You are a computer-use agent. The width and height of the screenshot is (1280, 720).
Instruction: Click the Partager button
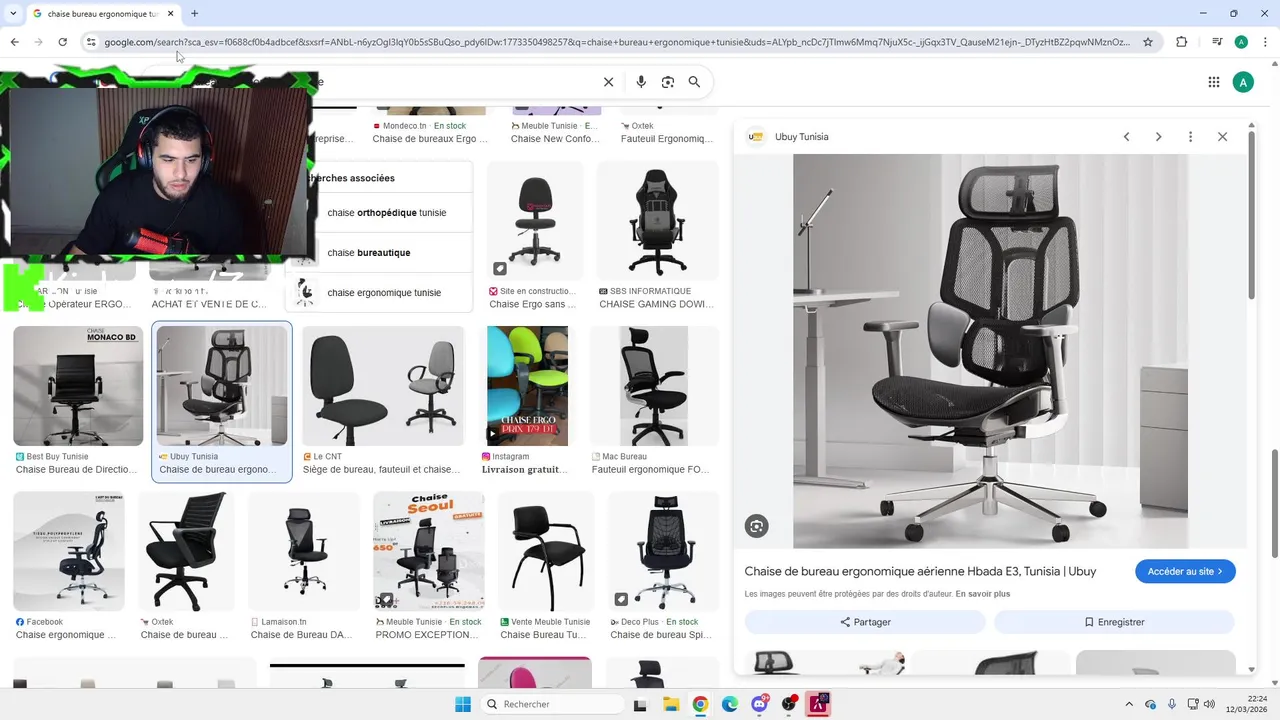[865, 622]
